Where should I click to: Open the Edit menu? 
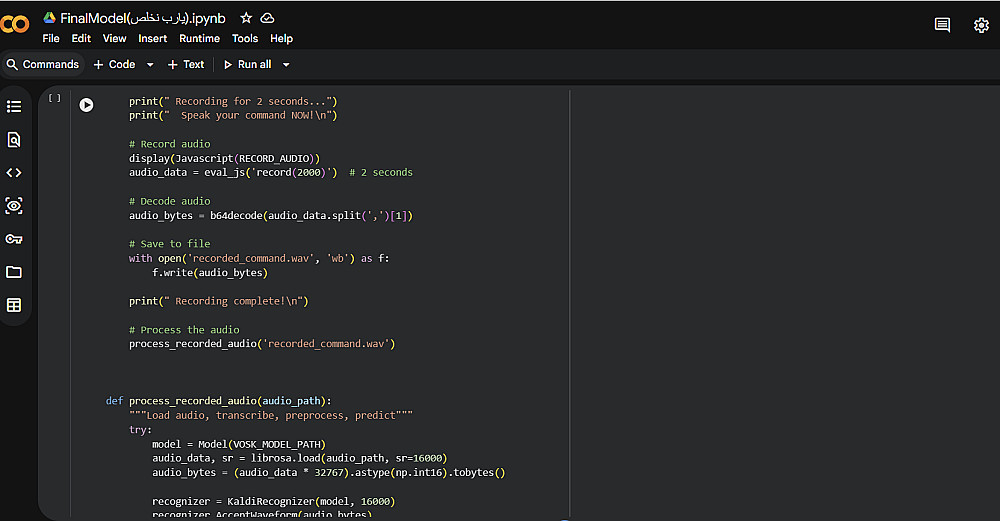point(81,38)
